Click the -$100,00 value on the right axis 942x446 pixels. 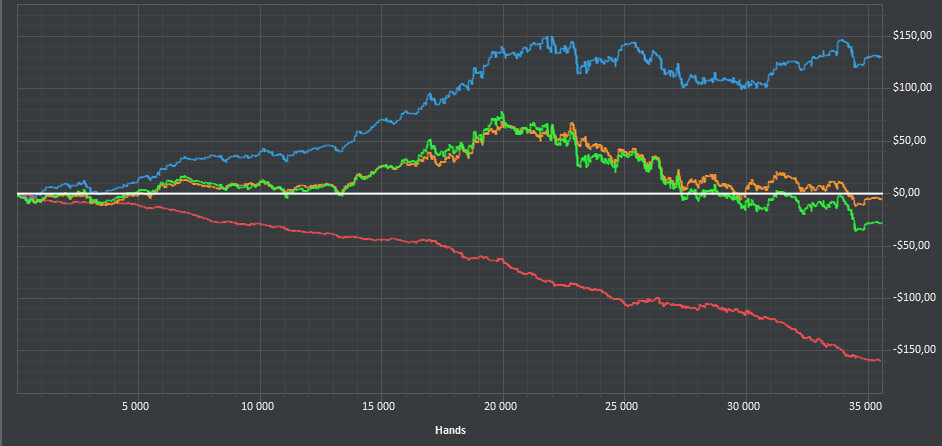[911, 297]
